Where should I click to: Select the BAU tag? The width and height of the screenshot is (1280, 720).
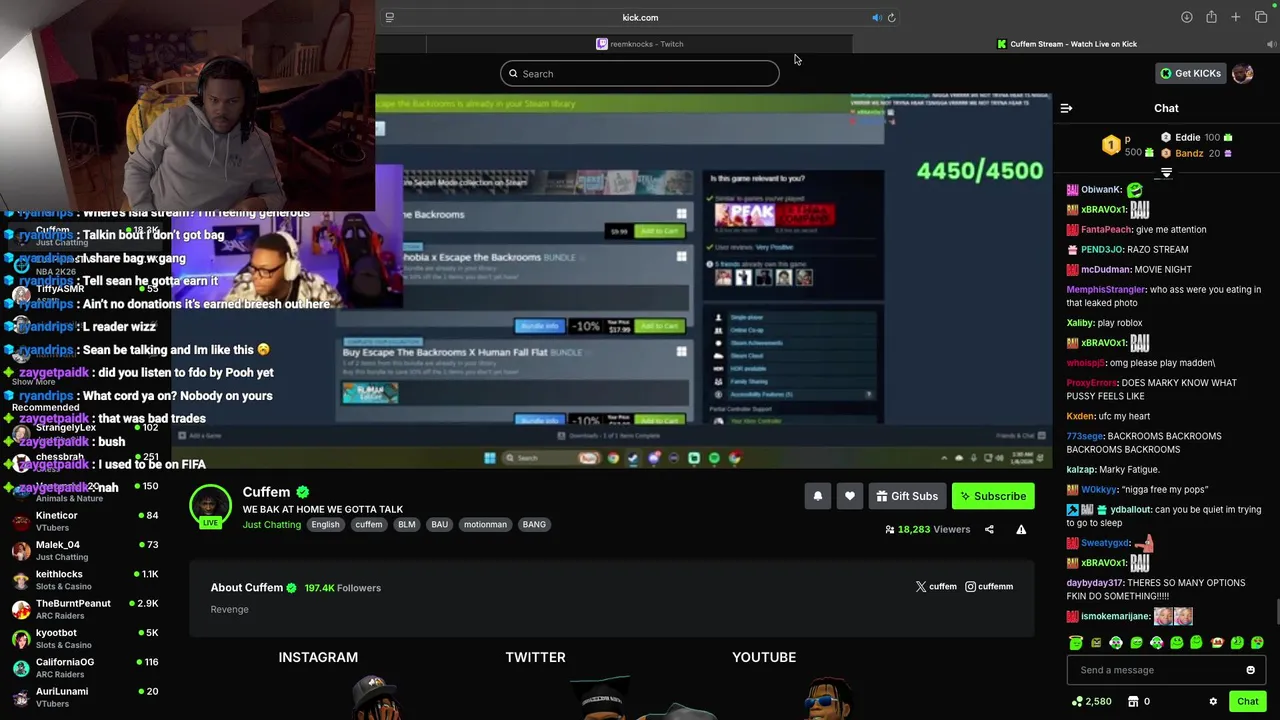(439, 525)
